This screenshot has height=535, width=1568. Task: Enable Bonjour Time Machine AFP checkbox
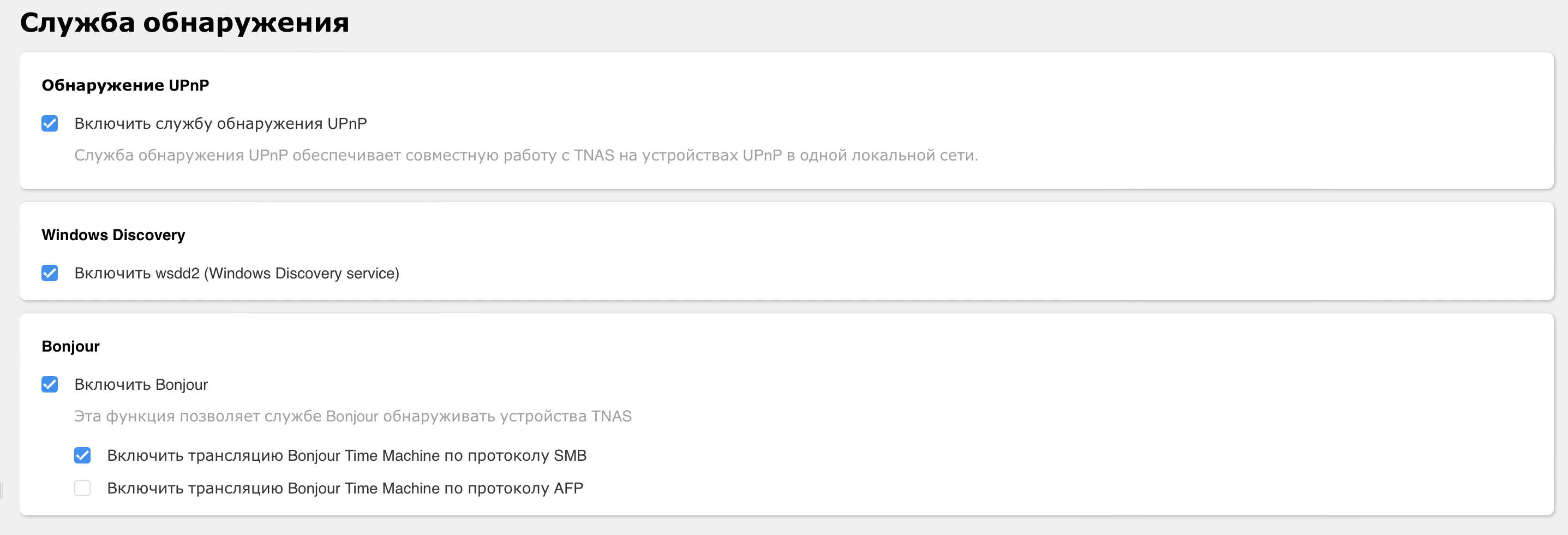[x=83, y=488]
